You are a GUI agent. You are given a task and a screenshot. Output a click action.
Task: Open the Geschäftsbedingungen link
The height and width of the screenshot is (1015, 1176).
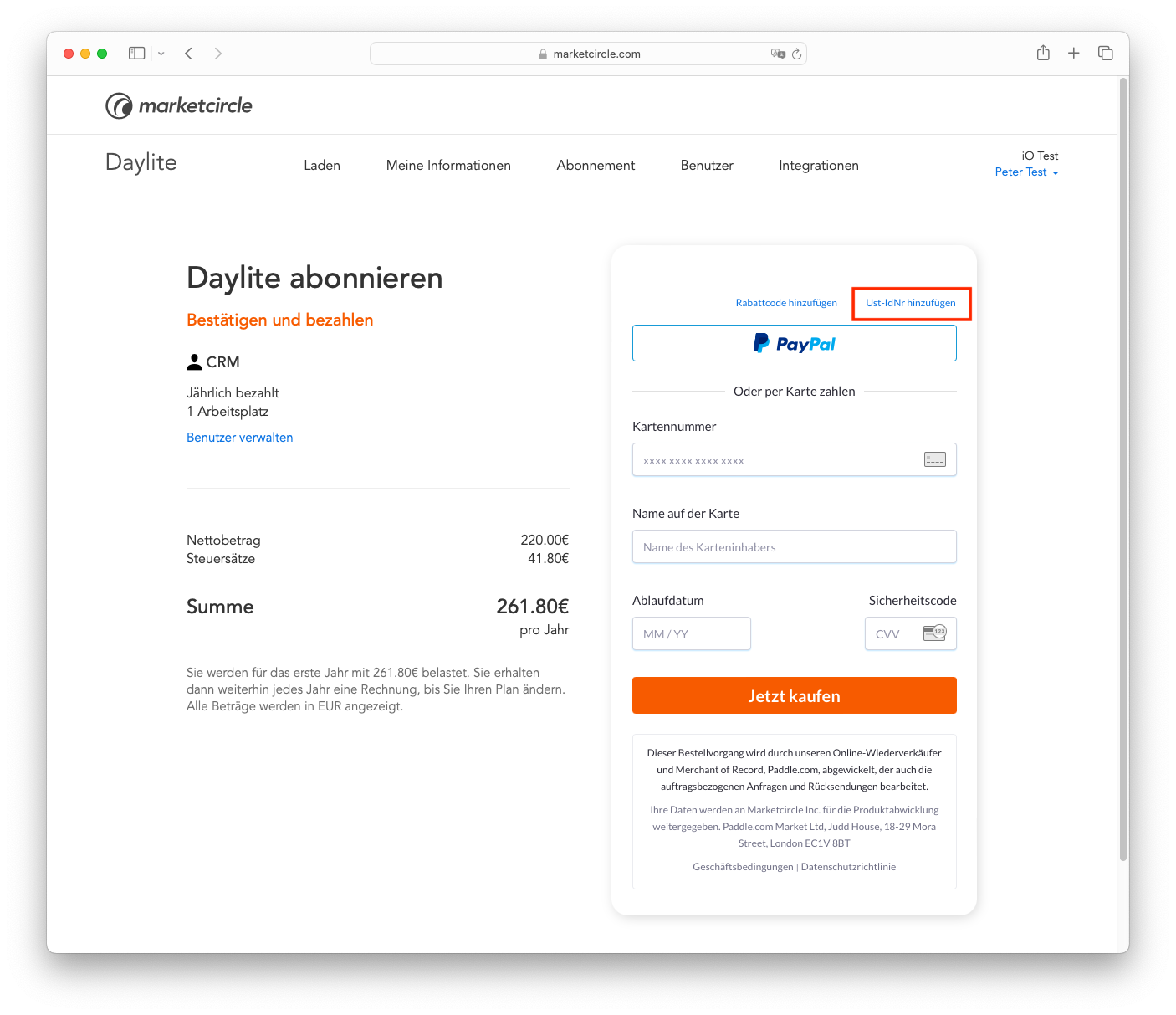pyautogui.click(x=743, y=867)
